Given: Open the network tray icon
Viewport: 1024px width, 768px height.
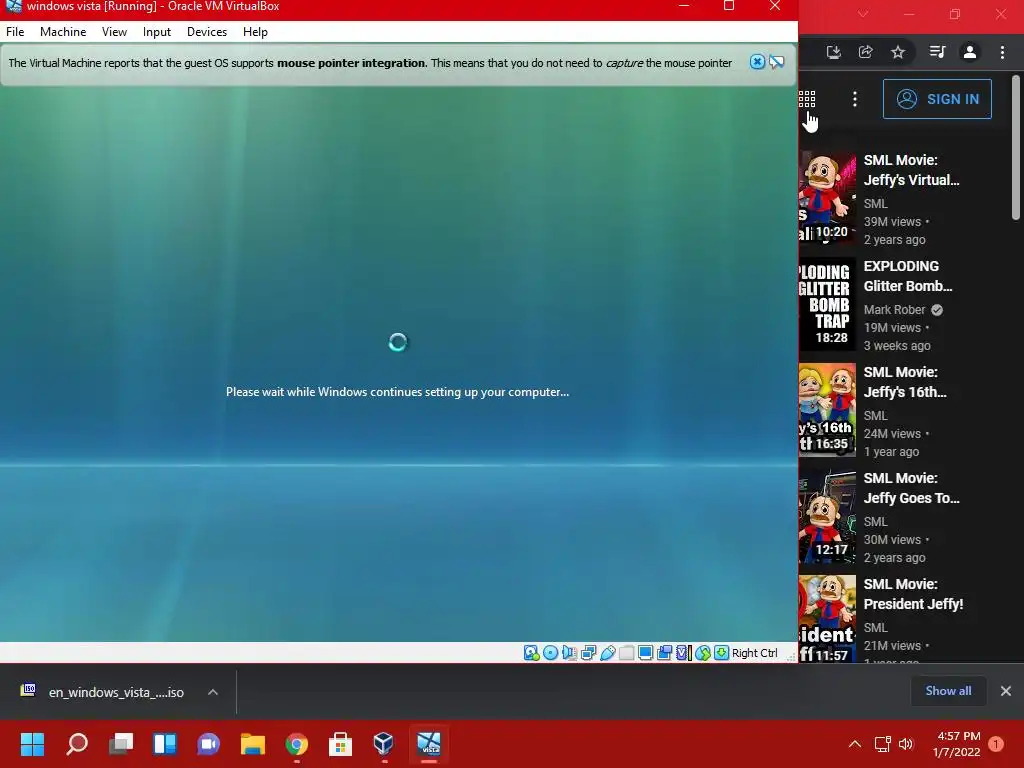Looking at the screenshot, I should point(883,744).
